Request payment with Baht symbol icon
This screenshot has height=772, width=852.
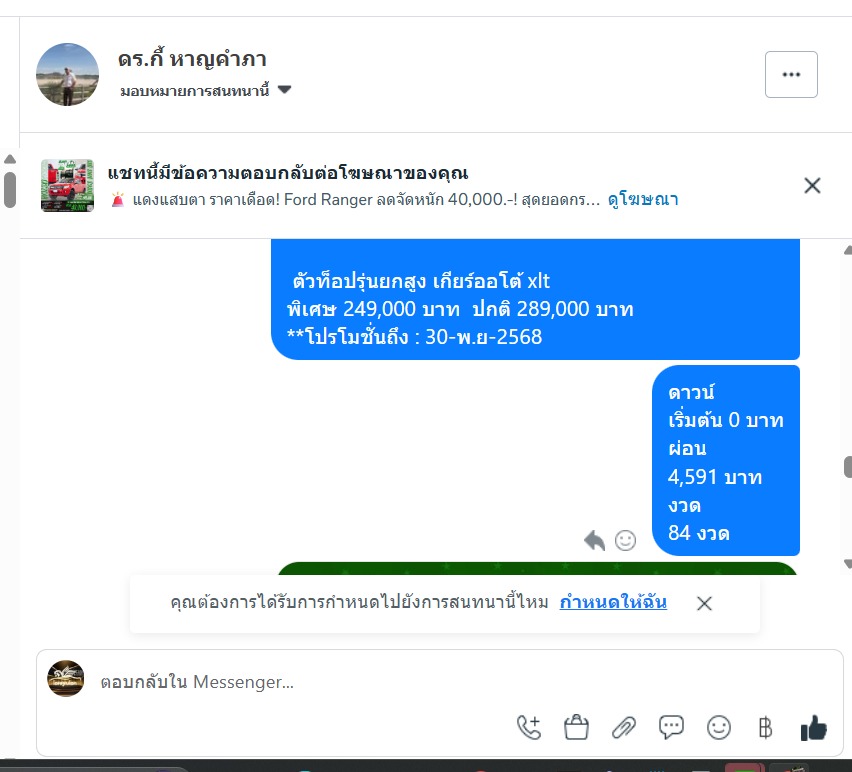(x=765, y=727)
